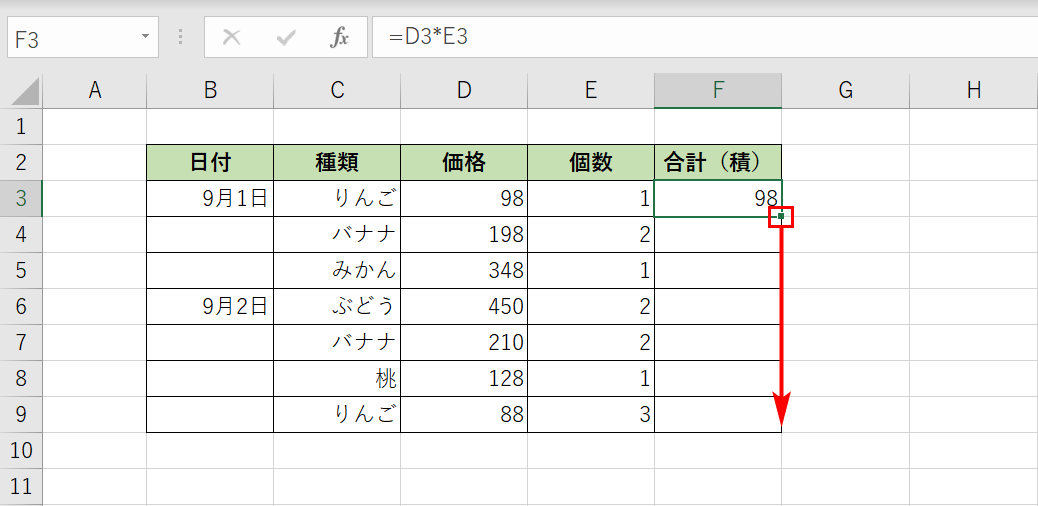Select column A header

click(95, 91)
